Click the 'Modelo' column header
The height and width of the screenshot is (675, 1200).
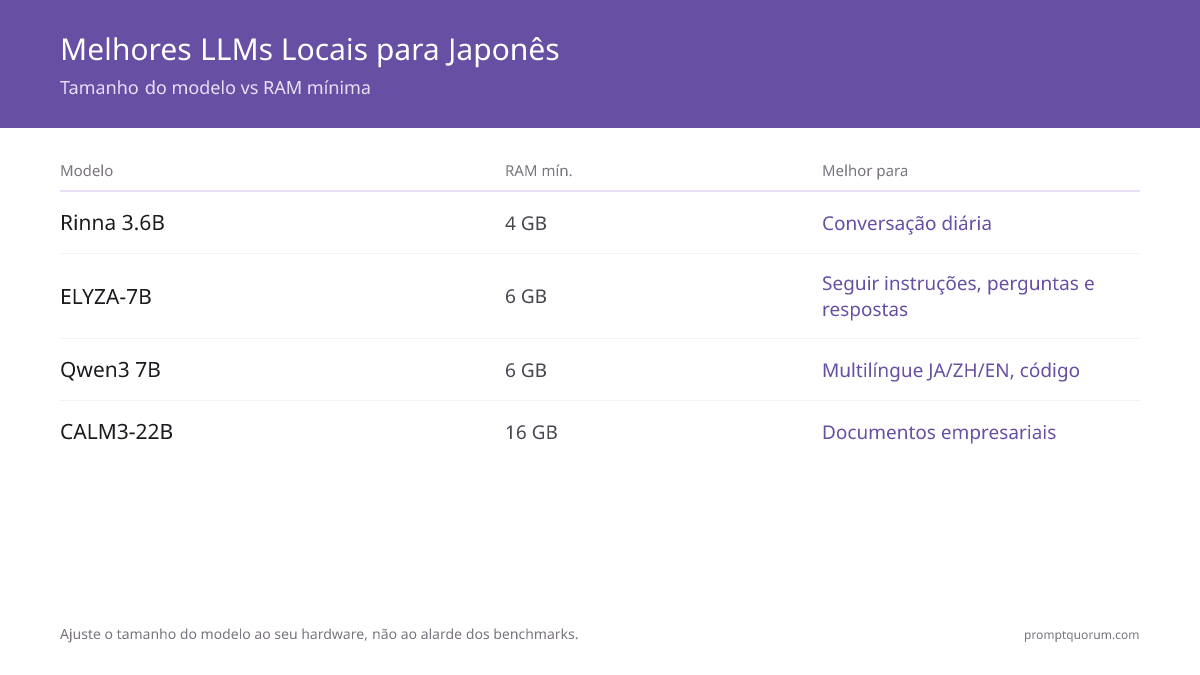(x=86, y=171)
